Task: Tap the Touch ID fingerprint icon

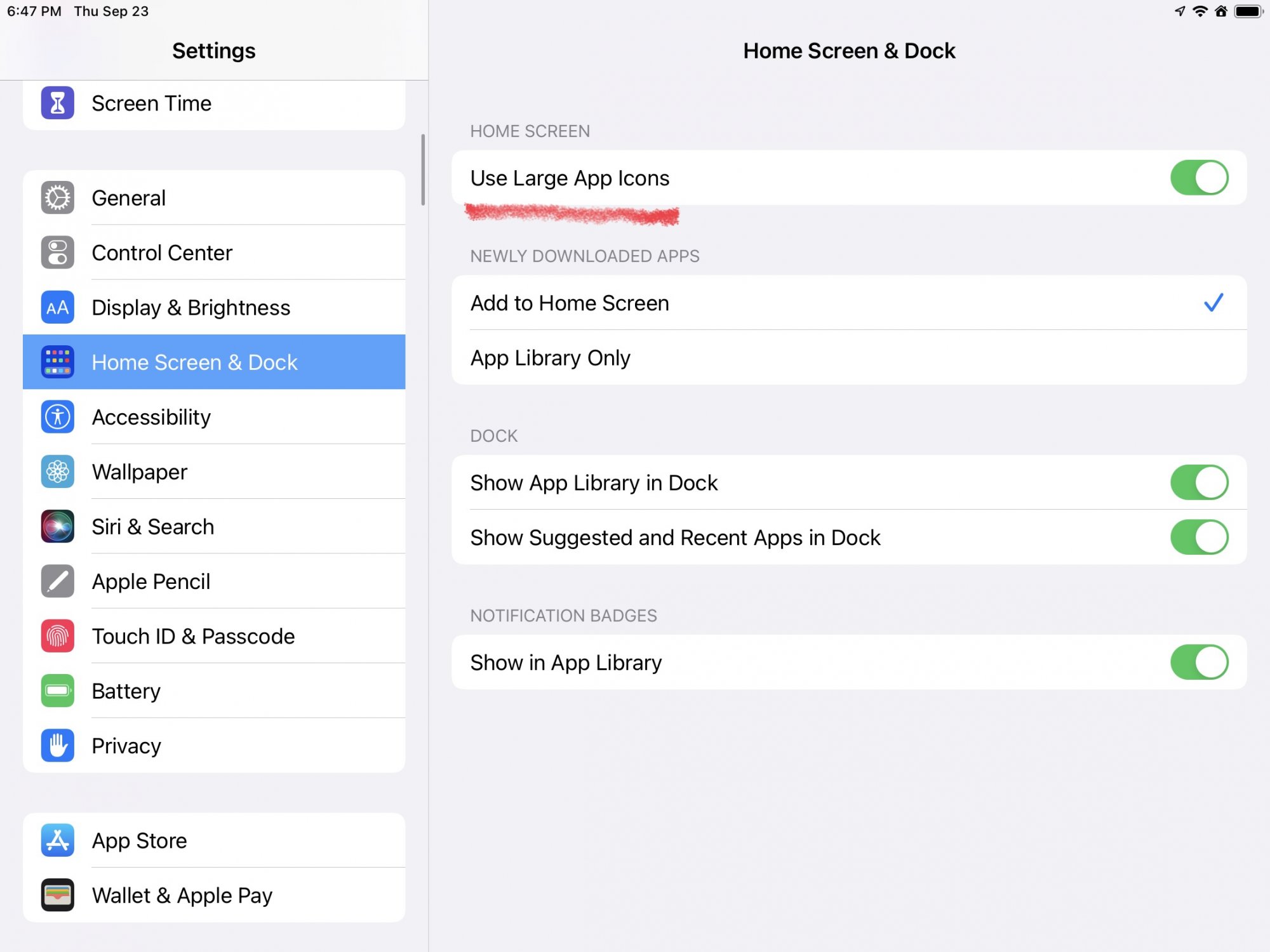Action: click(x=57, y=636)
